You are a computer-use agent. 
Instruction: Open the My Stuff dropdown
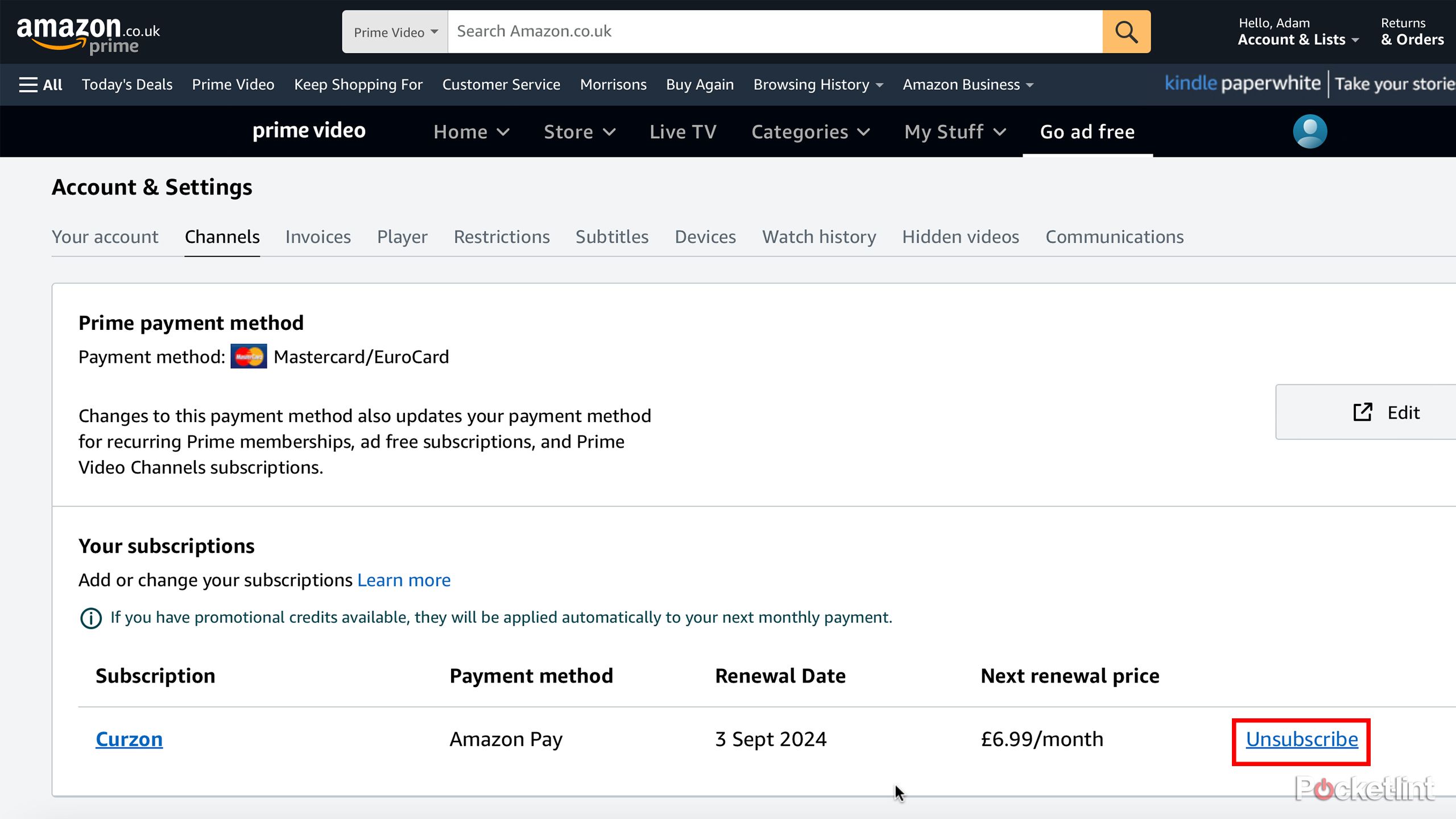coord(955,132)
